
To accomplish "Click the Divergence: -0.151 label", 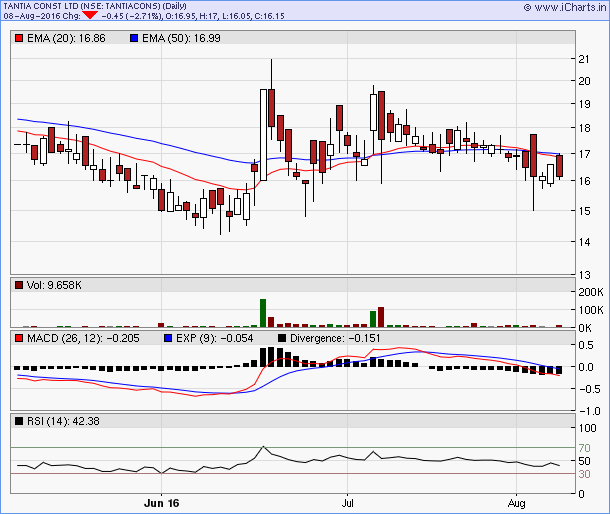I will coord(335,338).
